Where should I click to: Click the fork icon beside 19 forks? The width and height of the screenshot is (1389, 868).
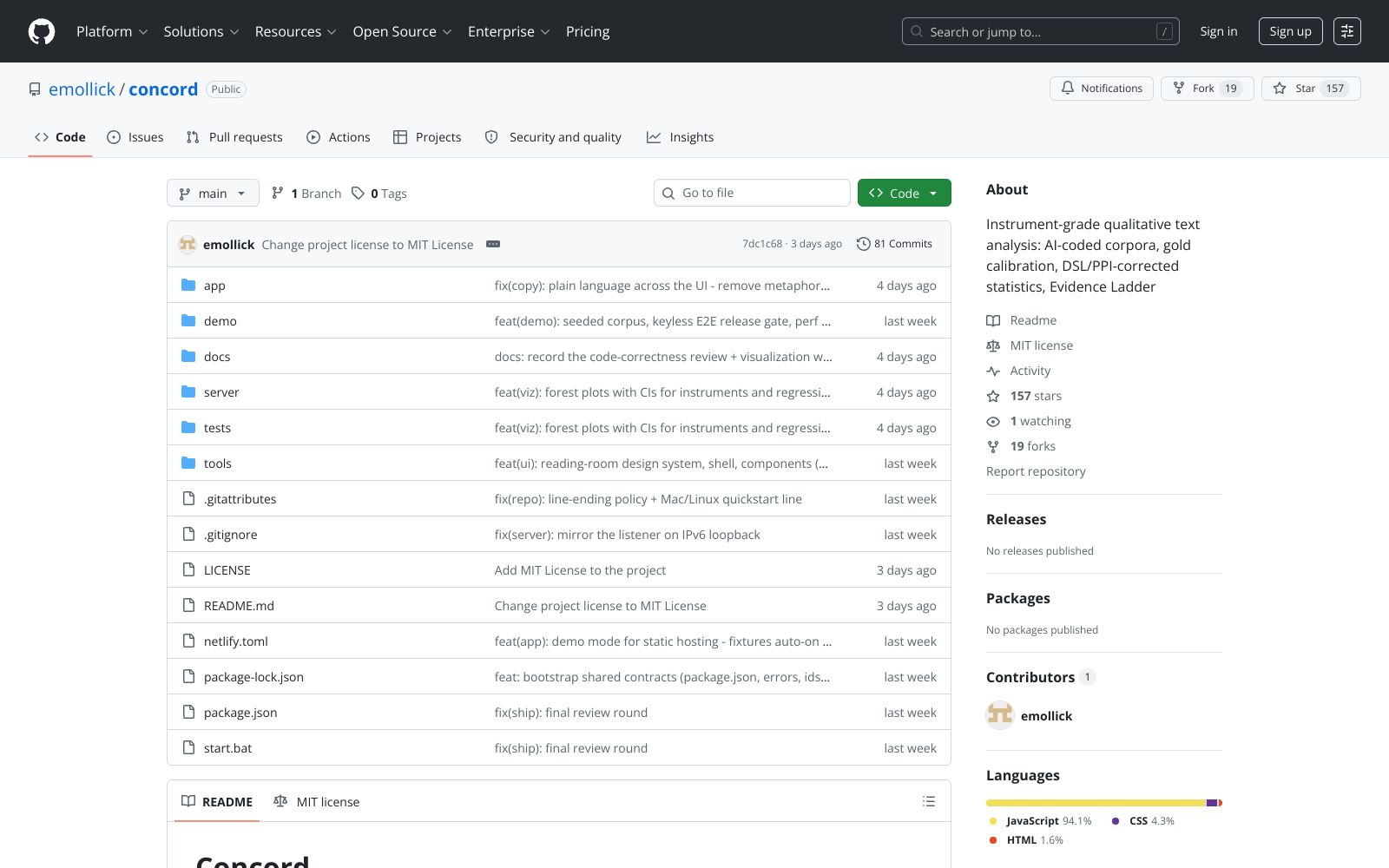click(993, 446)
